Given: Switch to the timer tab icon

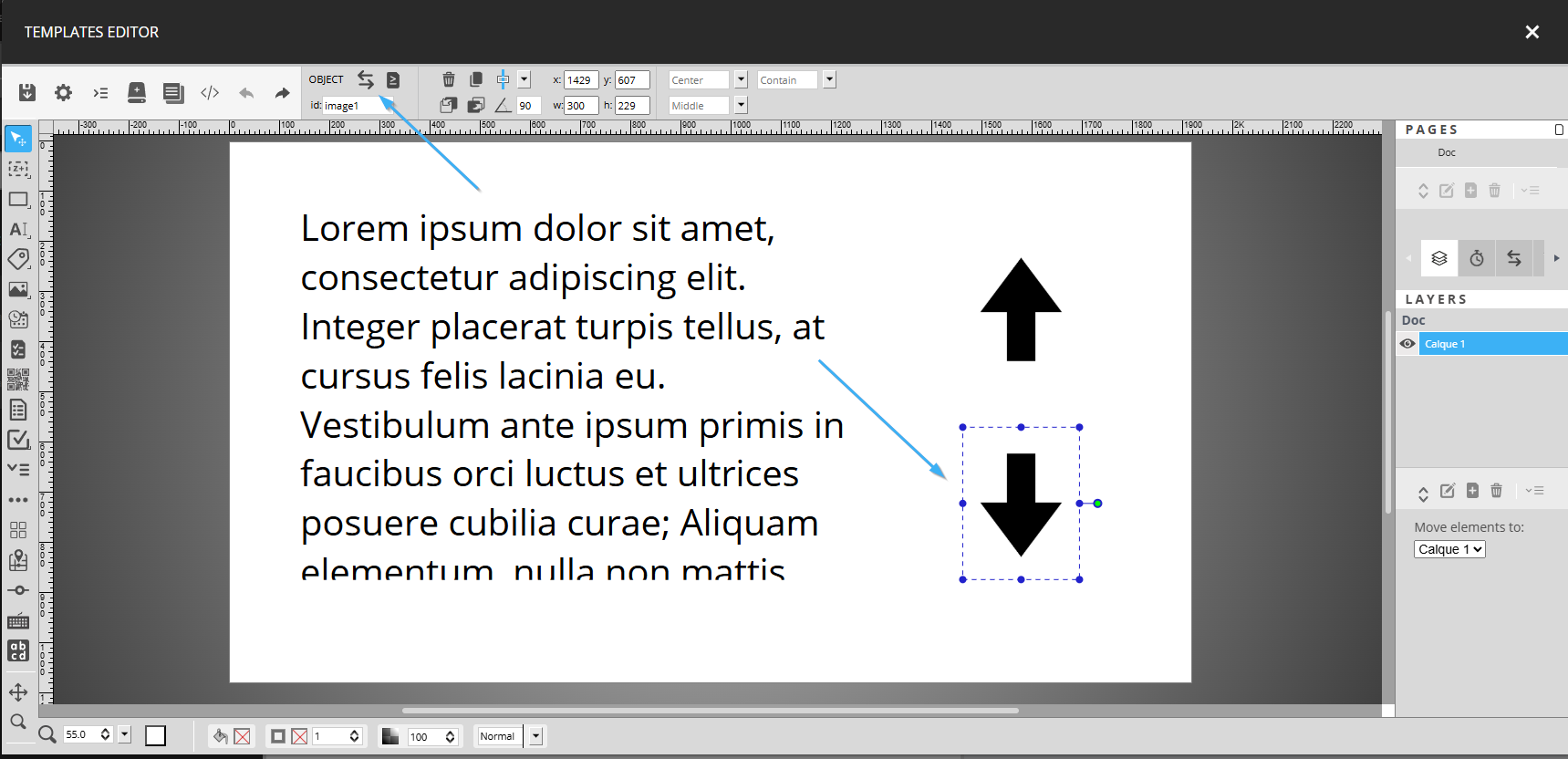Looking at the screenshot, I should (x=1477, y=258).
